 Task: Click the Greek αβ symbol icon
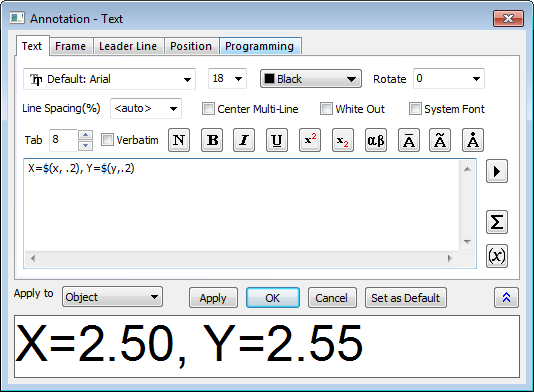coord(376,140)
